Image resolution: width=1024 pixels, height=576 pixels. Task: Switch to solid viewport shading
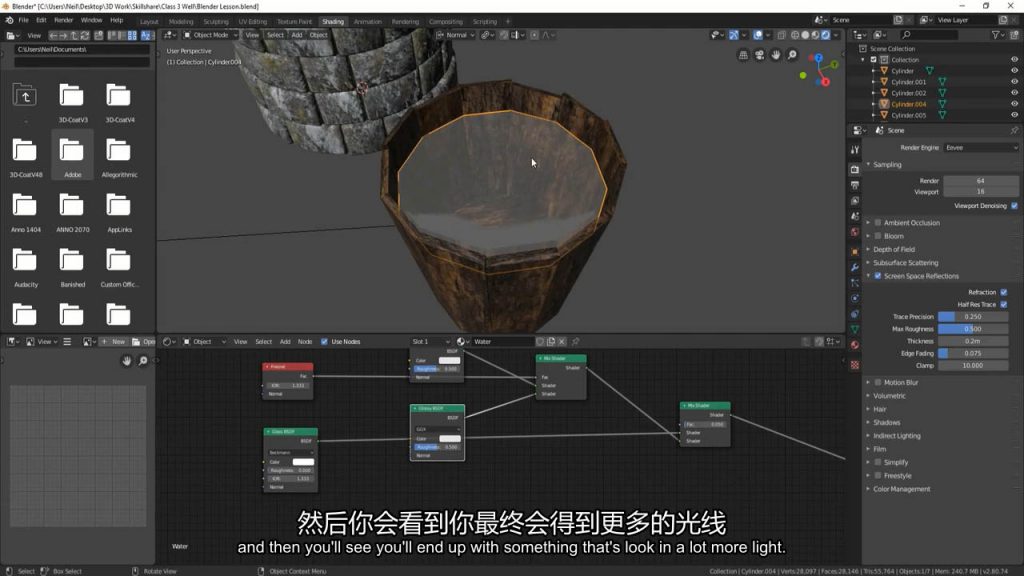[x=805, y=35]
